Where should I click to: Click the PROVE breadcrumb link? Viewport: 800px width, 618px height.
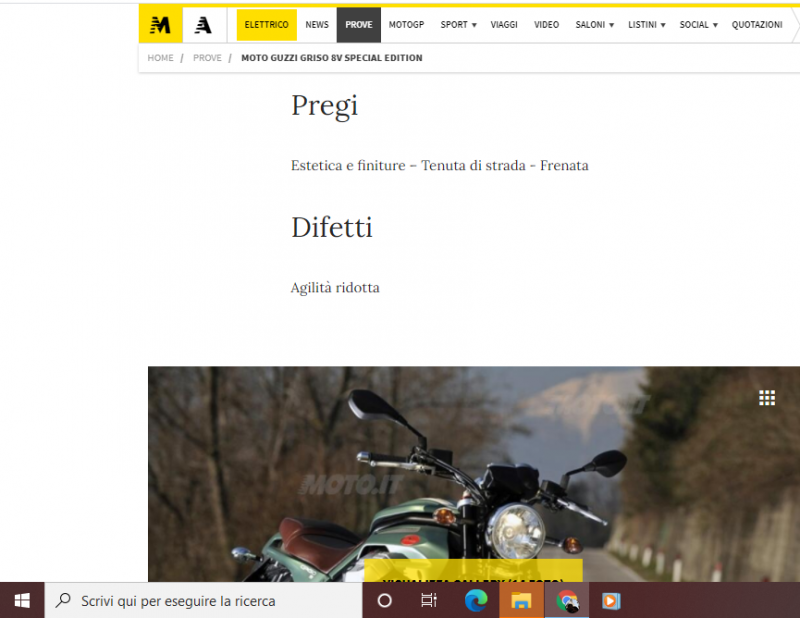(x=207, y=58)
